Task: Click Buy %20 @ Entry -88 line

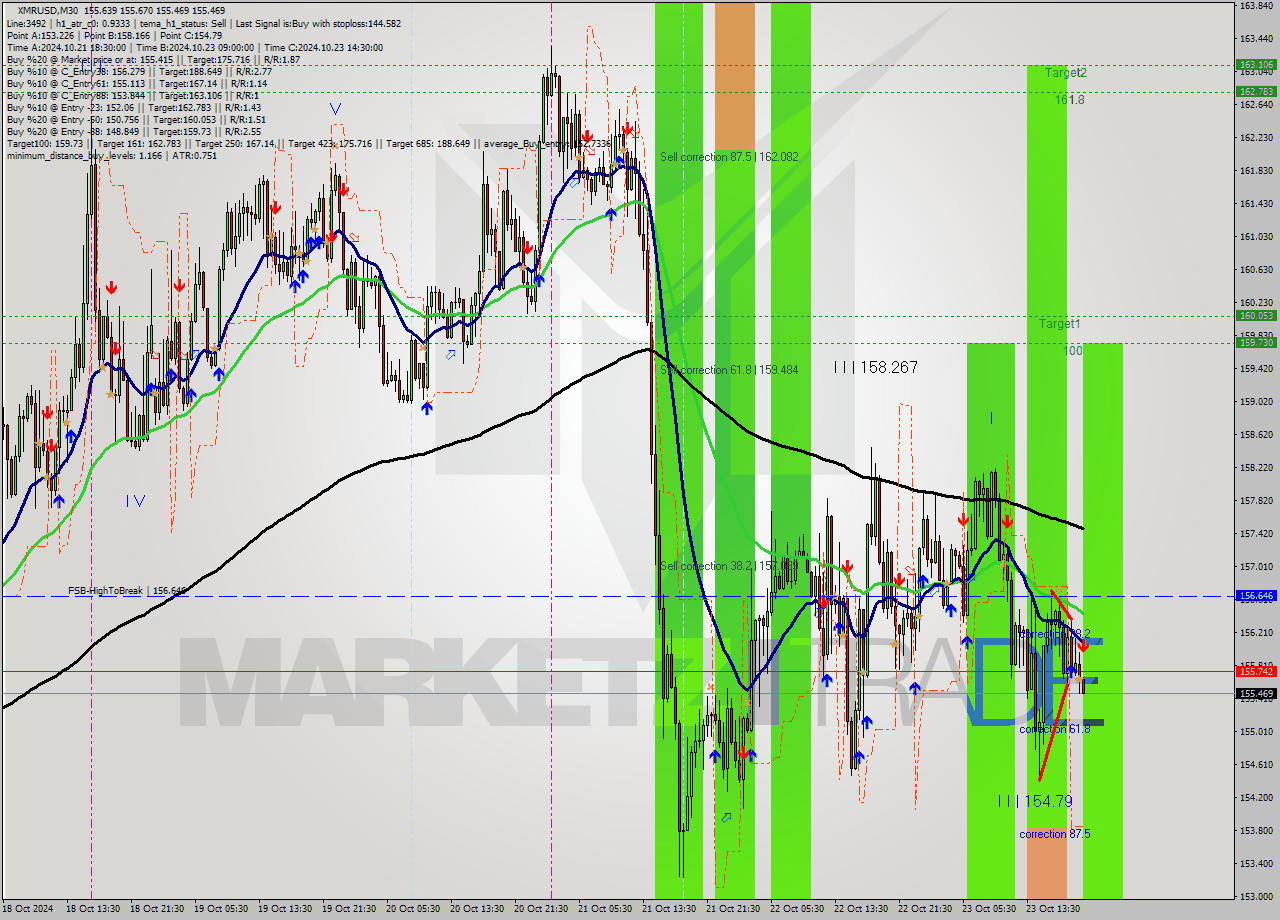Action: click(134, 132)
